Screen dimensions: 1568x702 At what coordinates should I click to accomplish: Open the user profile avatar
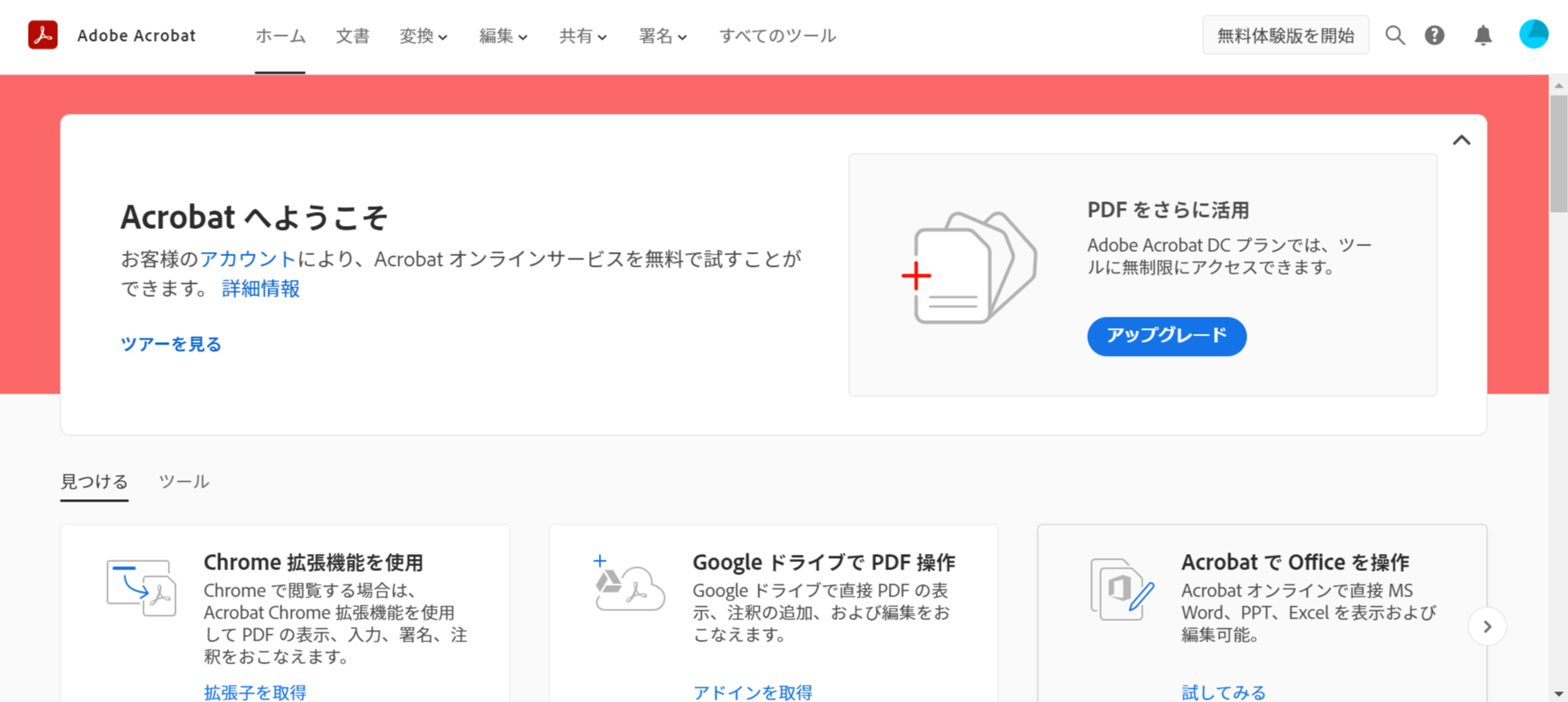tap(1534, 34)
